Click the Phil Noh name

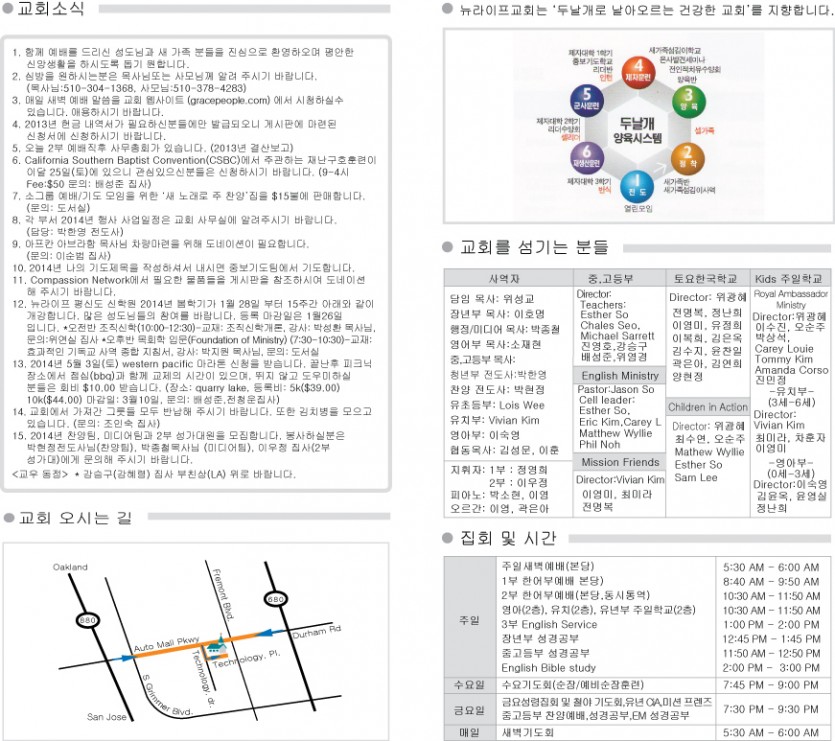click(x=600, y=444)
